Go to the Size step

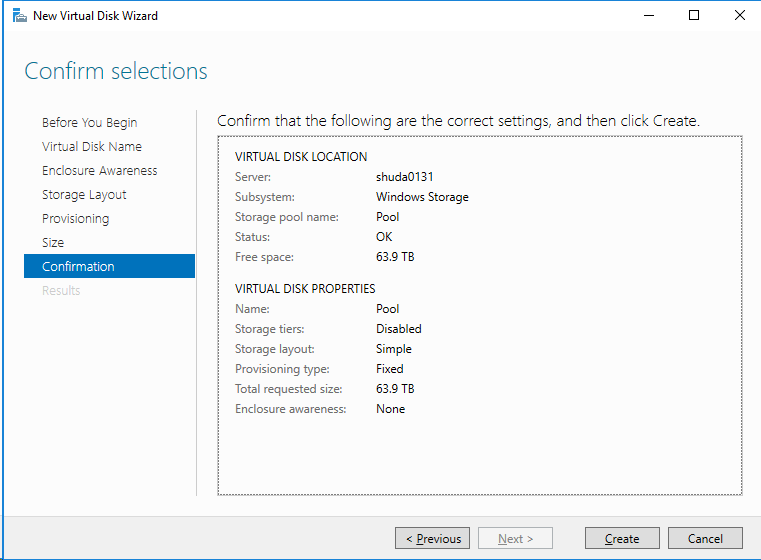[53, 242]
